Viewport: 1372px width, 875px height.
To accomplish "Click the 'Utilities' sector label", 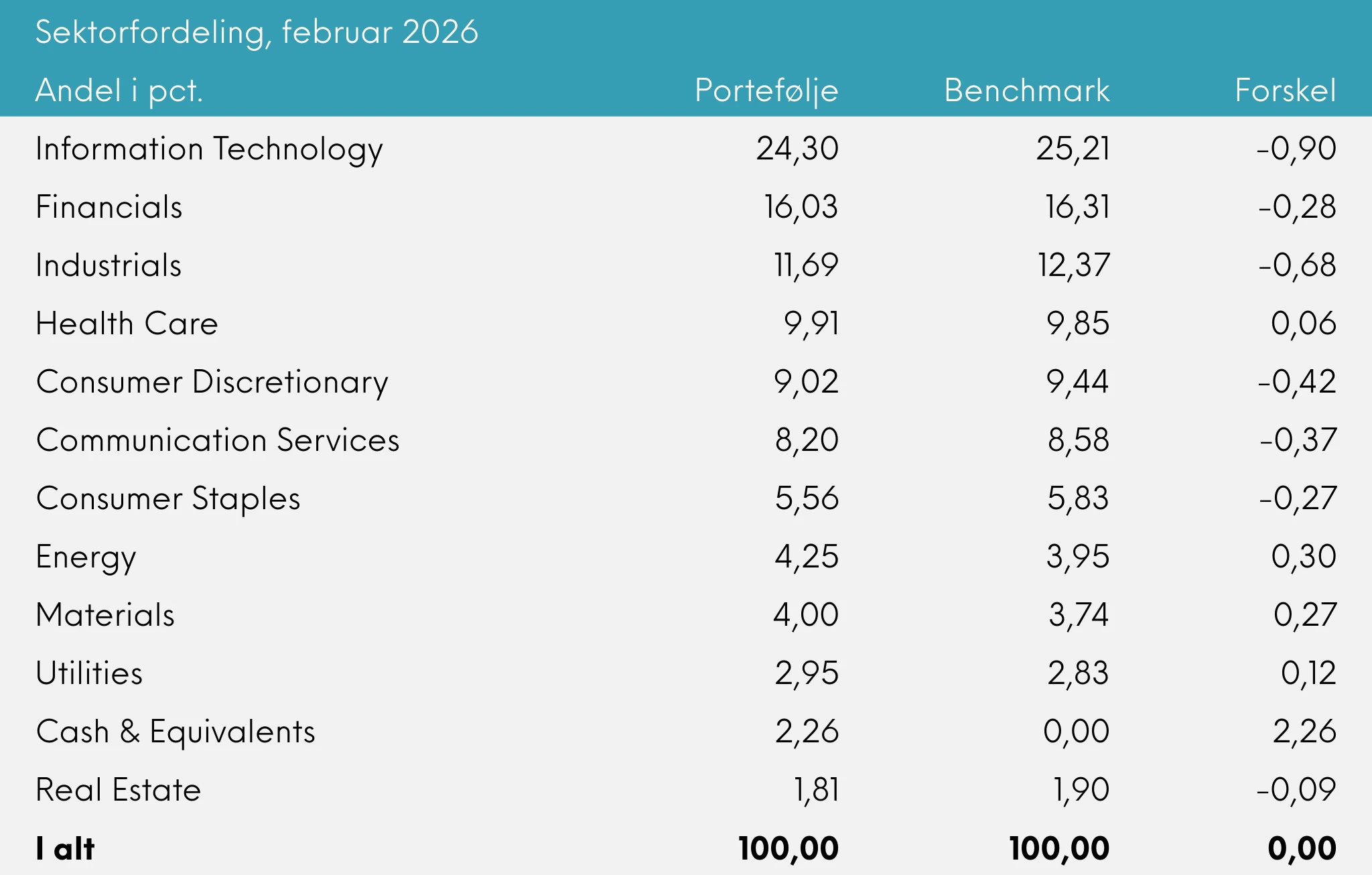I will pos(89,673).
